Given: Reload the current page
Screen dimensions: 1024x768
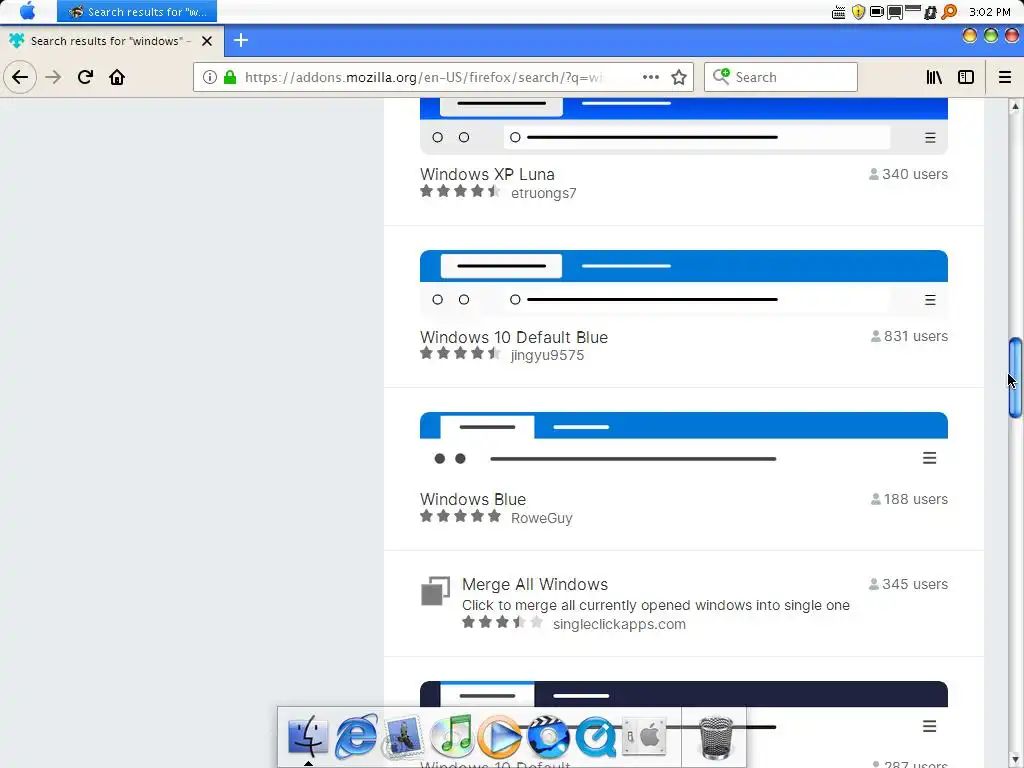Looking at the screenshot, I should 85,77.
